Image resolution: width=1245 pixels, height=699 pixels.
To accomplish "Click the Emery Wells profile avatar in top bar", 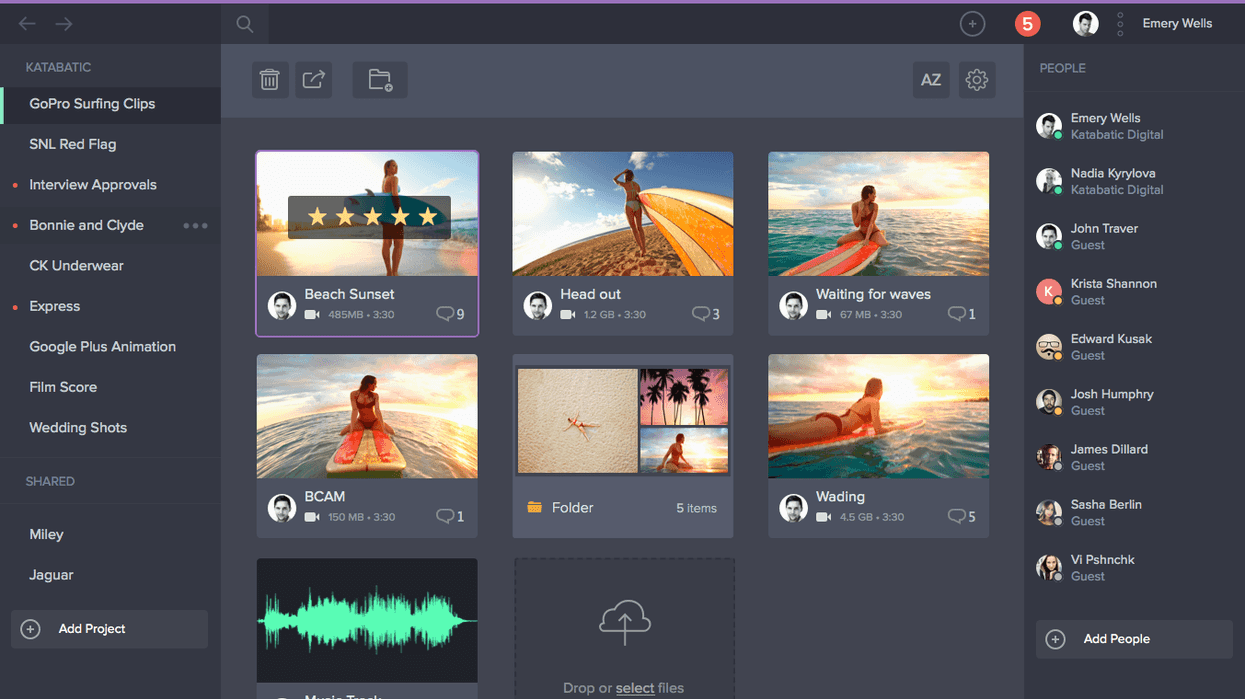I will click(x=1085, y=24).
